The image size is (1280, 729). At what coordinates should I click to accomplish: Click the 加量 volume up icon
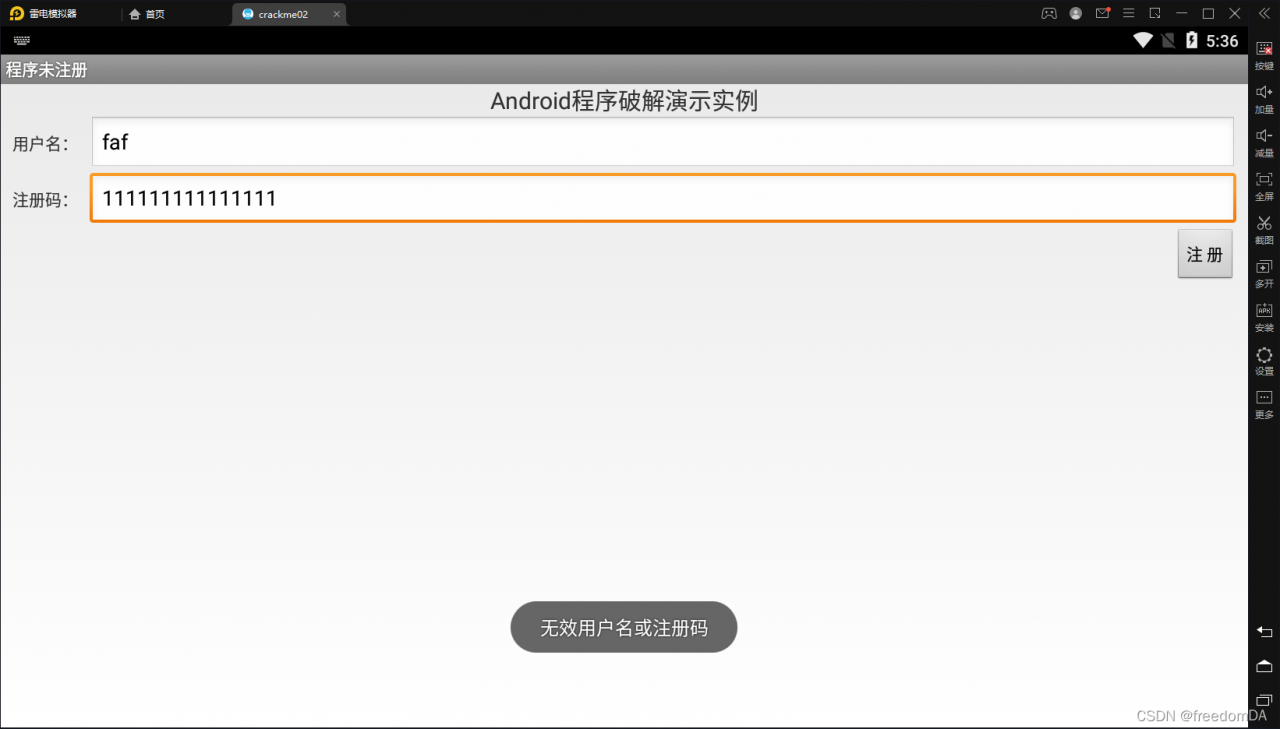[x=1264, y=98]
